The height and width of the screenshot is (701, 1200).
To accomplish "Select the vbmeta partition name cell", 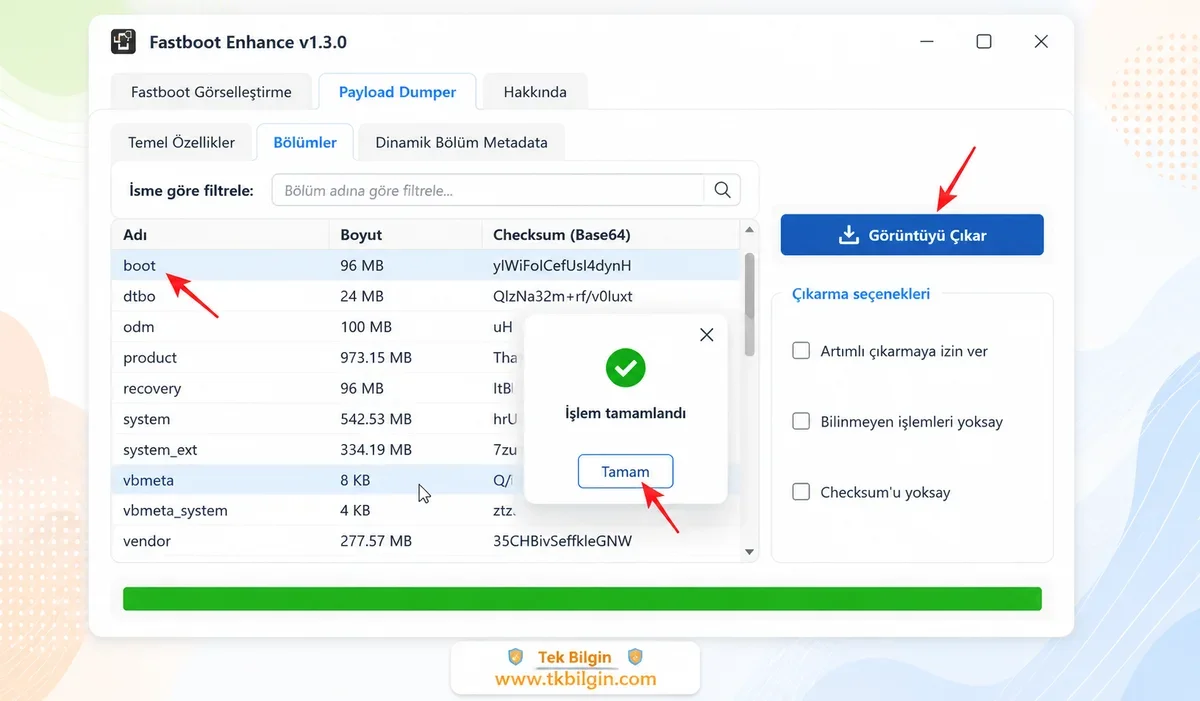I will point(148,480).
